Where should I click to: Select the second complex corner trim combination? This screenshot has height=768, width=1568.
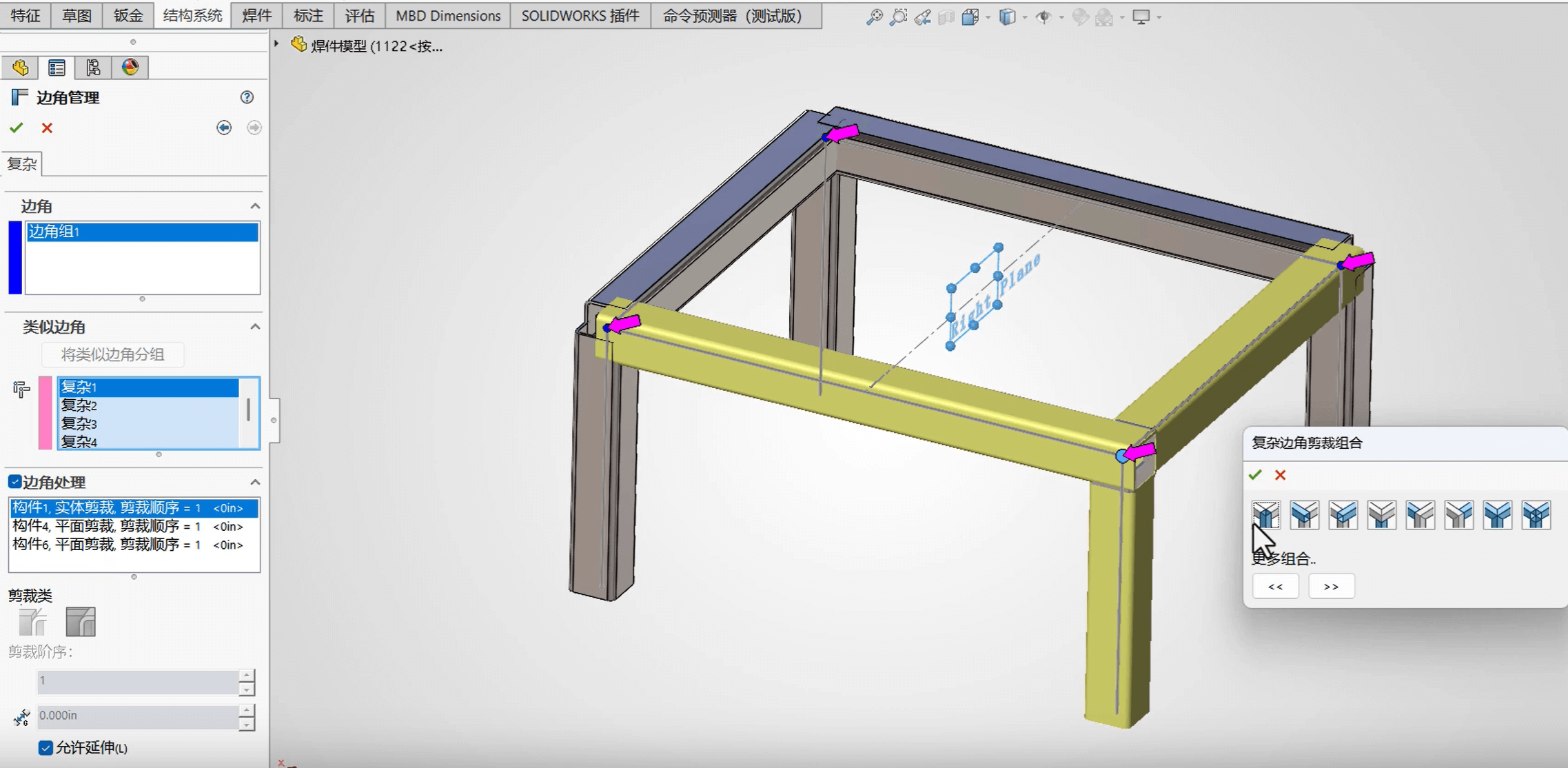[x=1304, y=514]
